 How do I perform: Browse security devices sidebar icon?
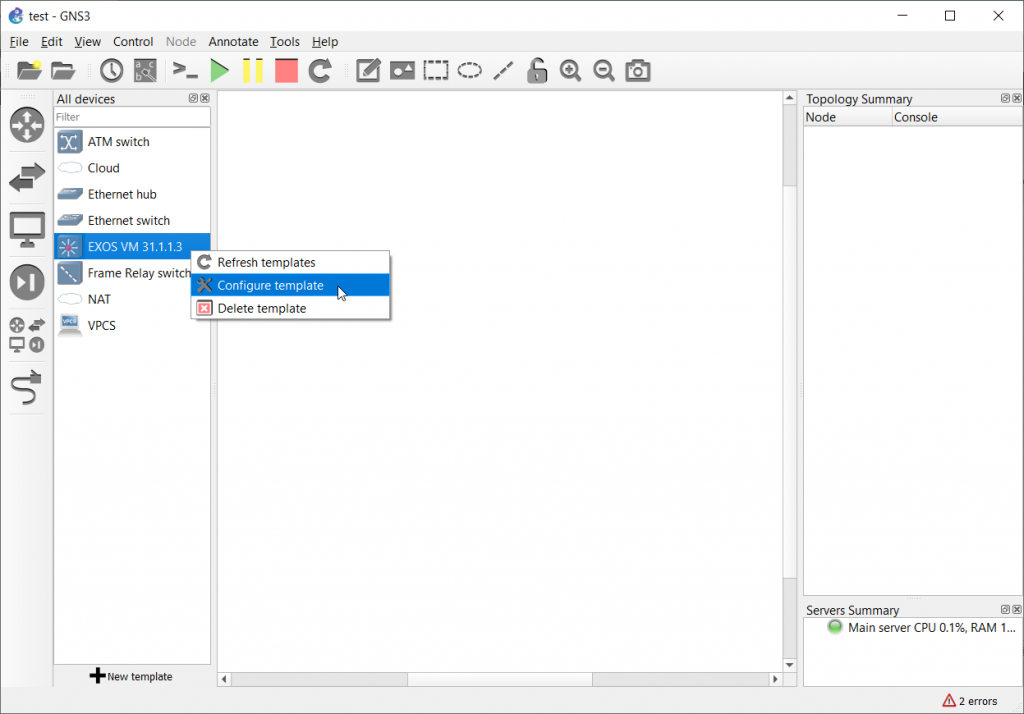click(27, 282)
